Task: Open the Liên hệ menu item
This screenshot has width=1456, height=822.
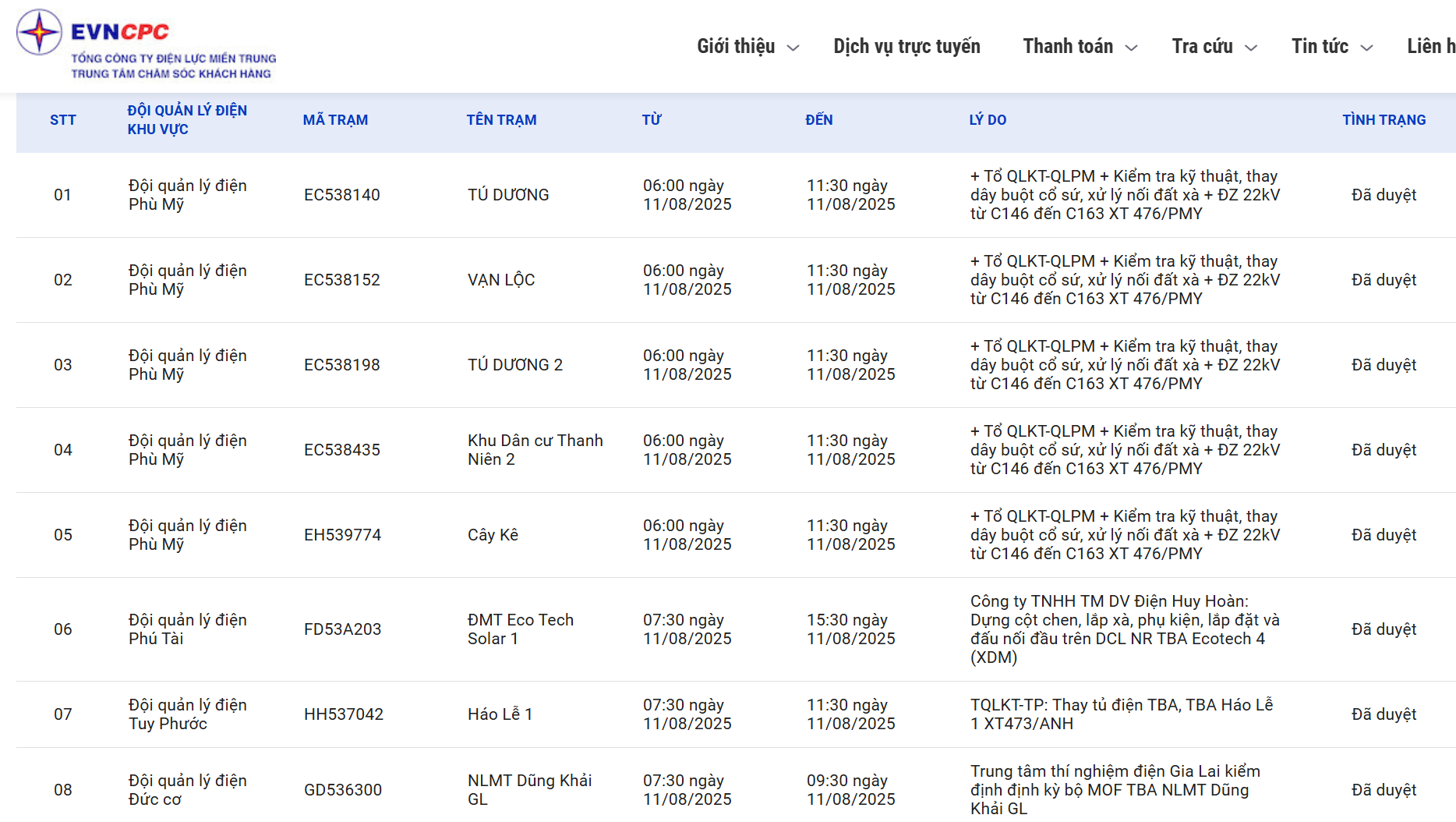Action: (1431, 47)
